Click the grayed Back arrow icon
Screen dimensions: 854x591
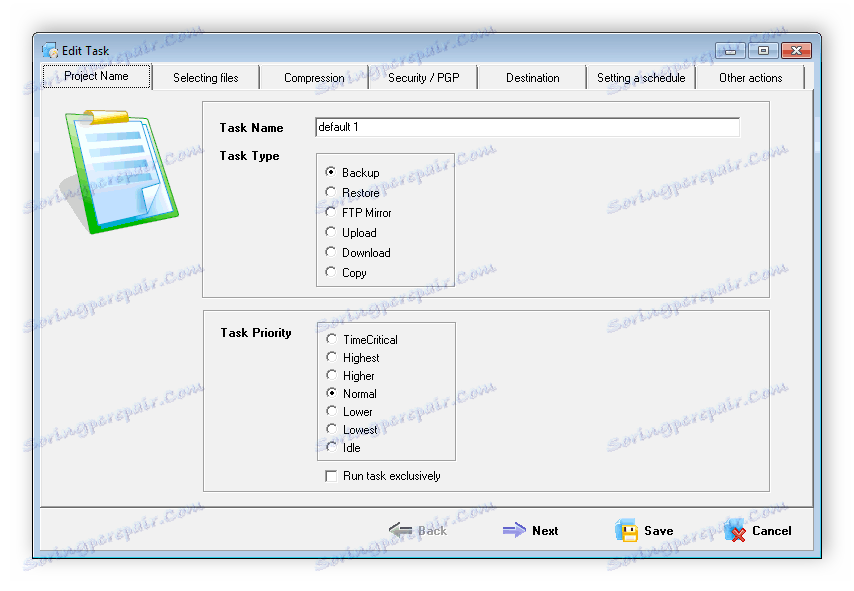click(398, 530)
